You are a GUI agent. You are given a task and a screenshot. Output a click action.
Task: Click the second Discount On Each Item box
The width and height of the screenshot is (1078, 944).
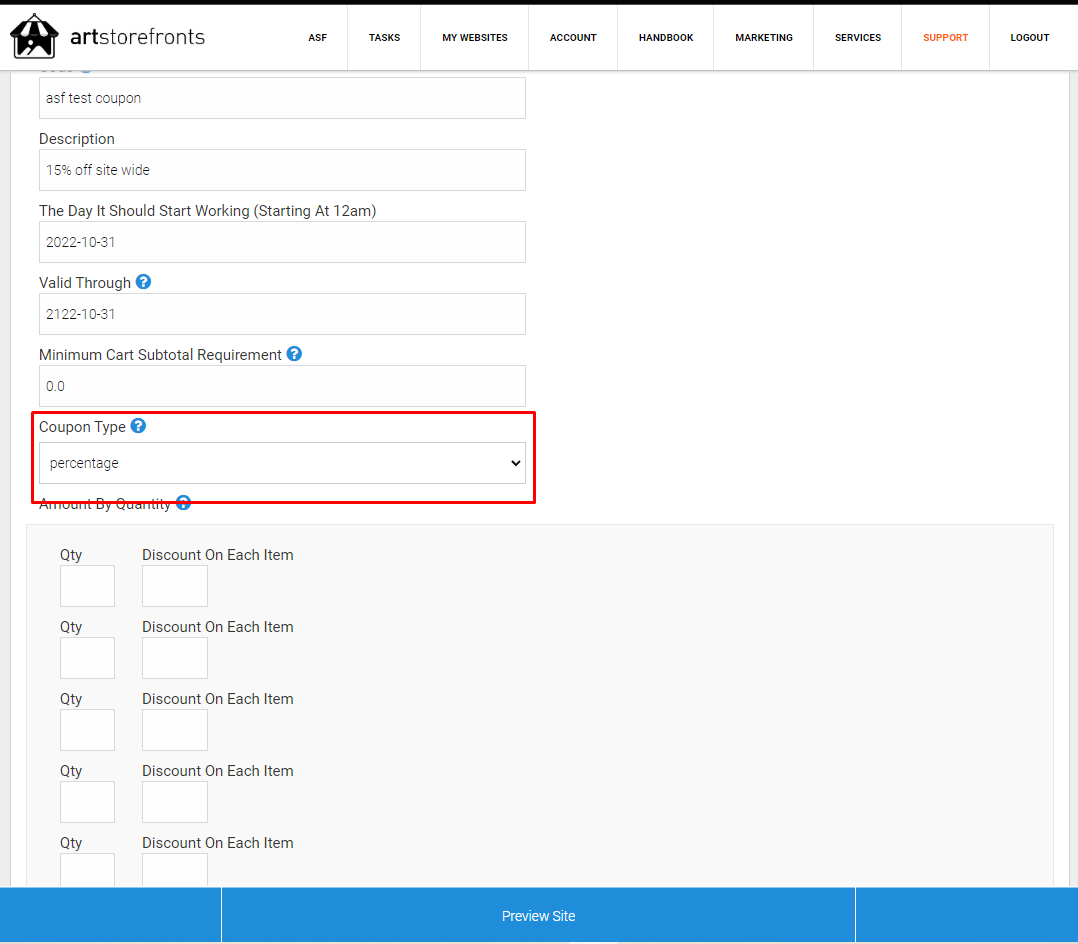(175, 658)
